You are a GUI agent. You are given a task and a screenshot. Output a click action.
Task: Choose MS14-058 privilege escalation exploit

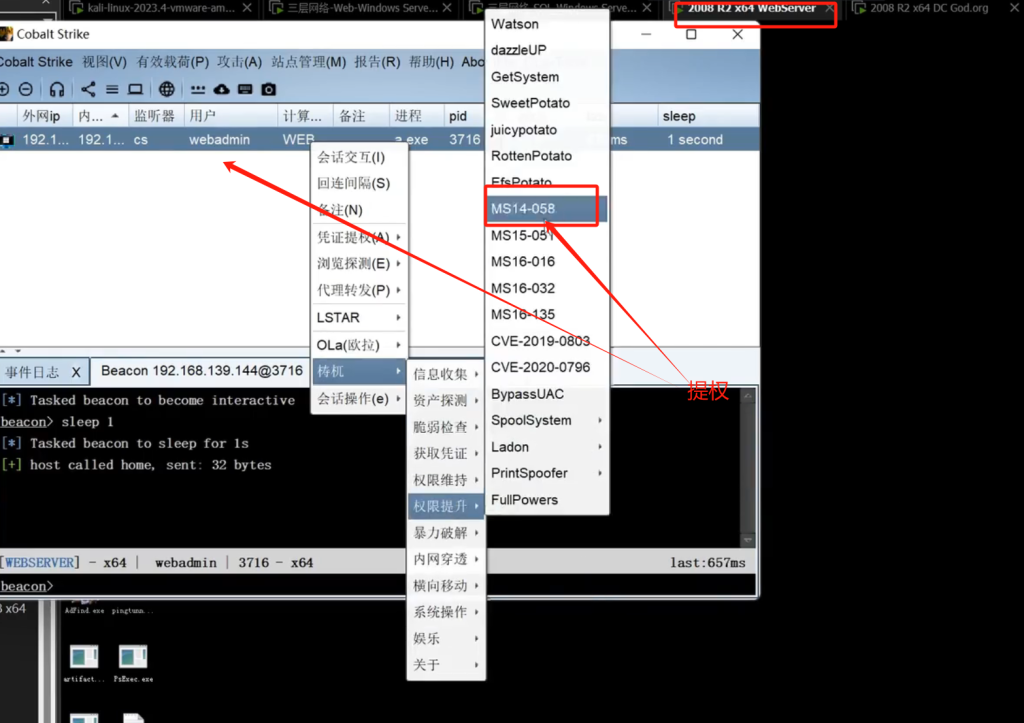coord(546,209)
